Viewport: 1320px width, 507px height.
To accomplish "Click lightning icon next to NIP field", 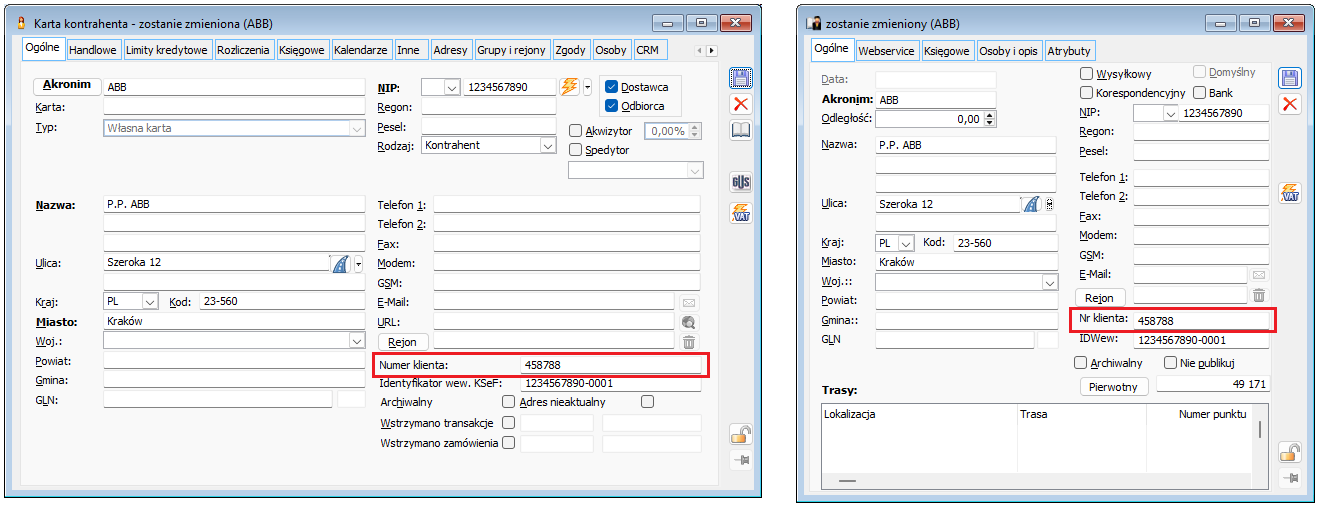I will [x=569, y=87].
